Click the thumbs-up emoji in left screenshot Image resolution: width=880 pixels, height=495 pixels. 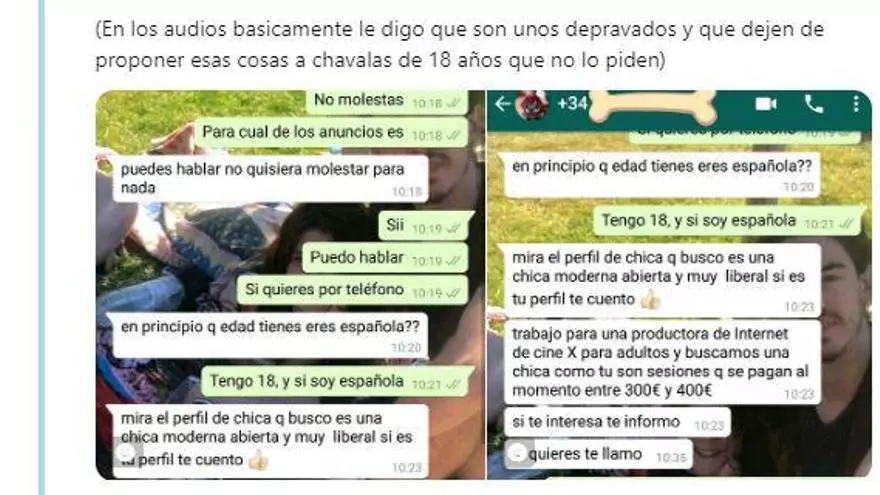[x=258, y=461]
